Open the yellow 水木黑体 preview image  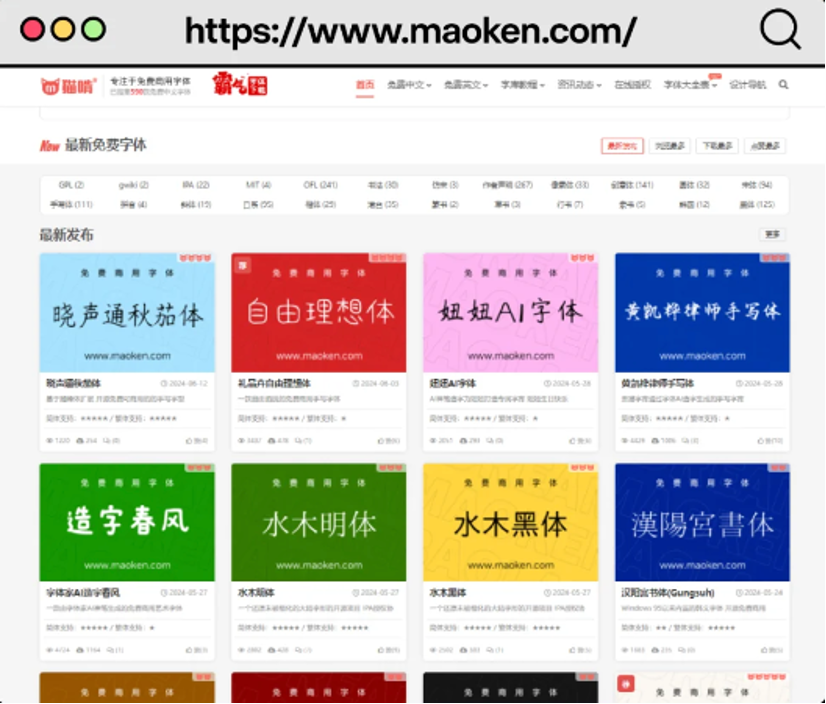click(510, 522)
